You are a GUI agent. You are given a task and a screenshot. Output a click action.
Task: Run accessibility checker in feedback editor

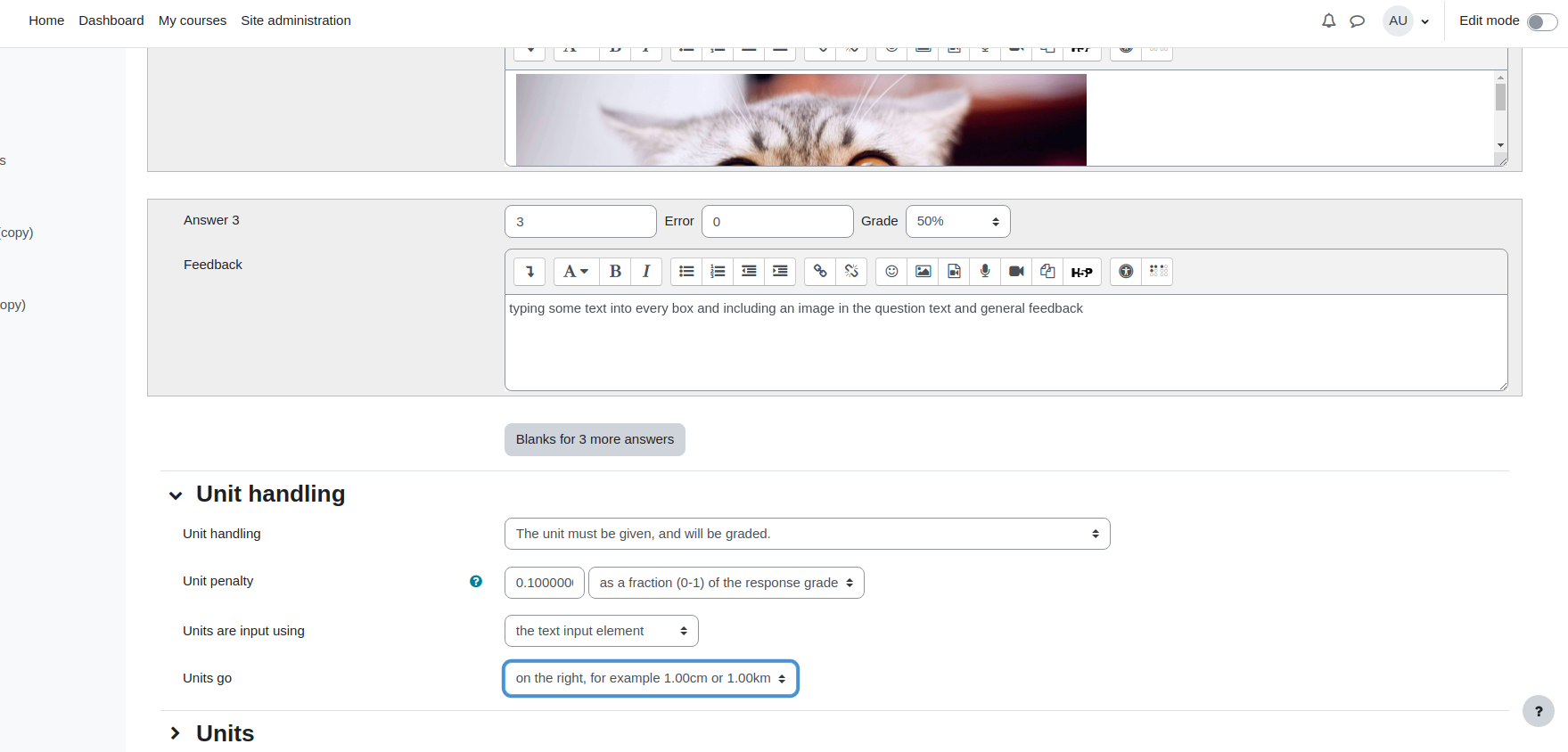[1126, 272]
